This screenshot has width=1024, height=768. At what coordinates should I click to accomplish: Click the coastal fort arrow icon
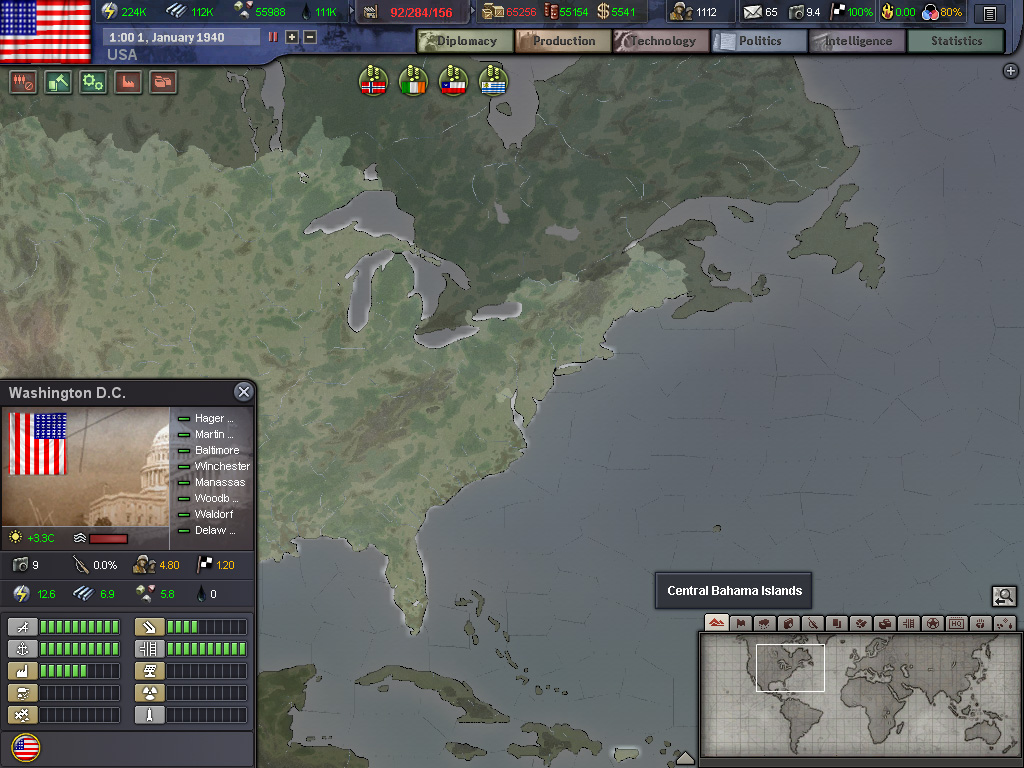[150, 627]
